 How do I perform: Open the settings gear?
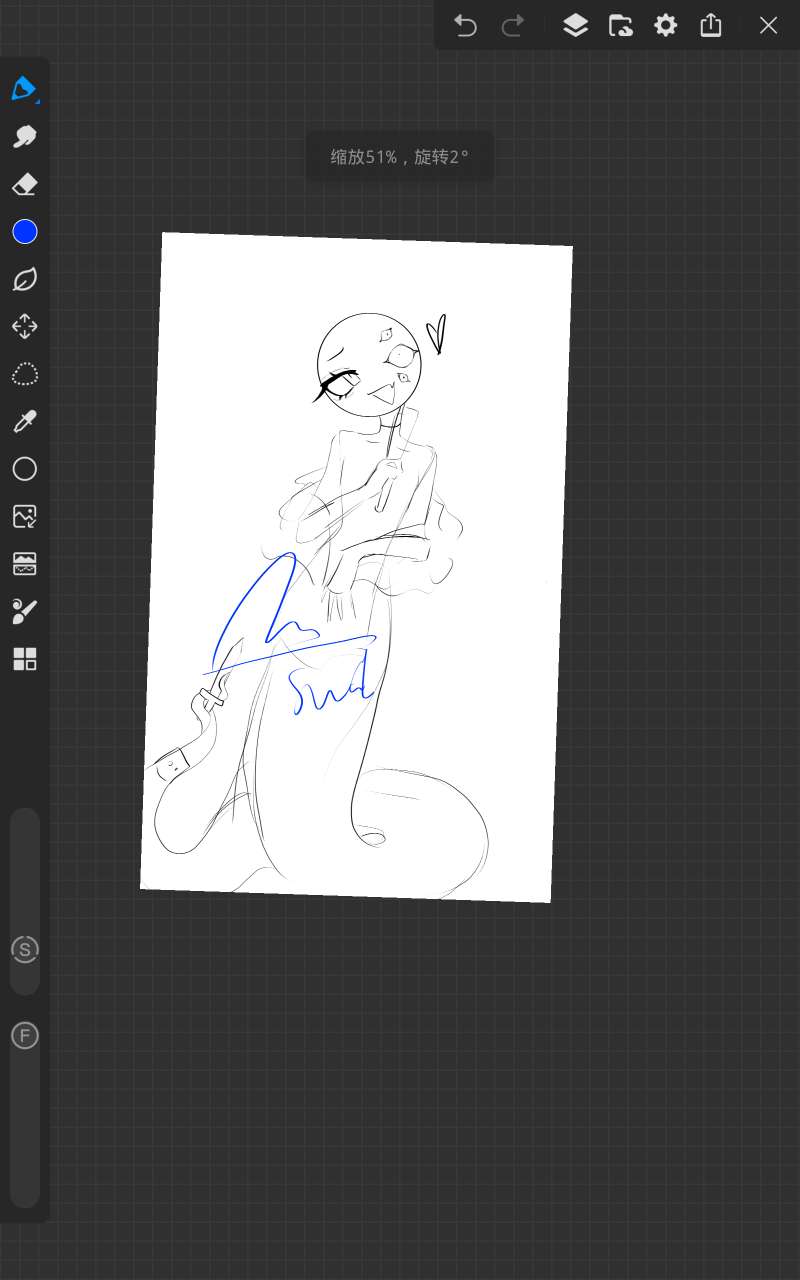click(x=666, y=25)
